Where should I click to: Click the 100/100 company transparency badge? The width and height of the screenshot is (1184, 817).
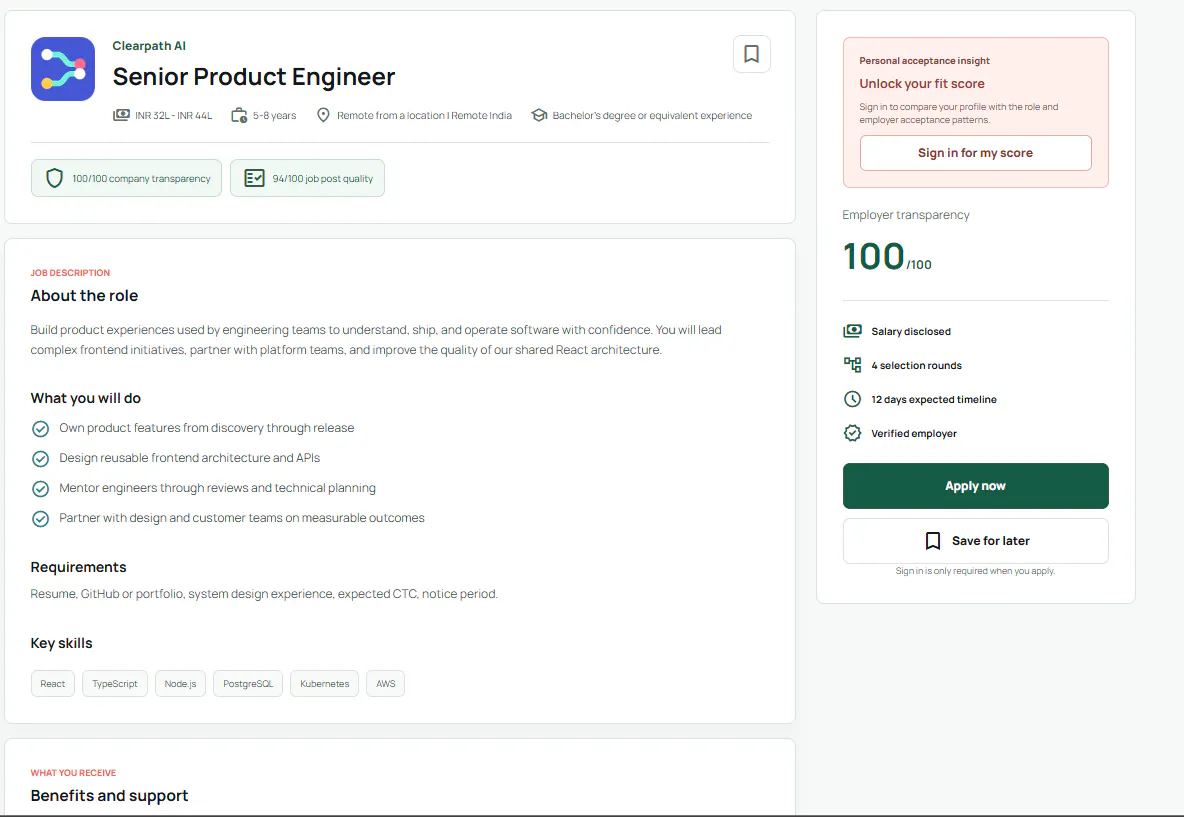tap(126, 178)
